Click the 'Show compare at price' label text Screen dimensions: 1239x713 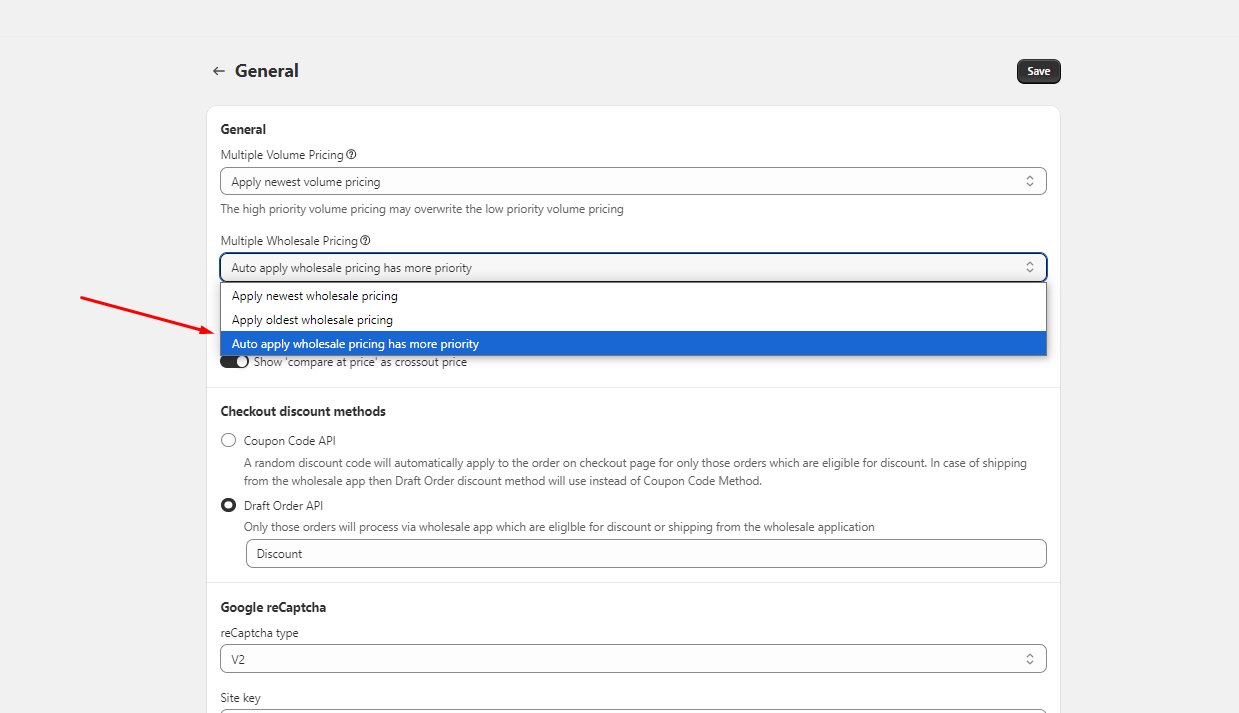(360, 362)
